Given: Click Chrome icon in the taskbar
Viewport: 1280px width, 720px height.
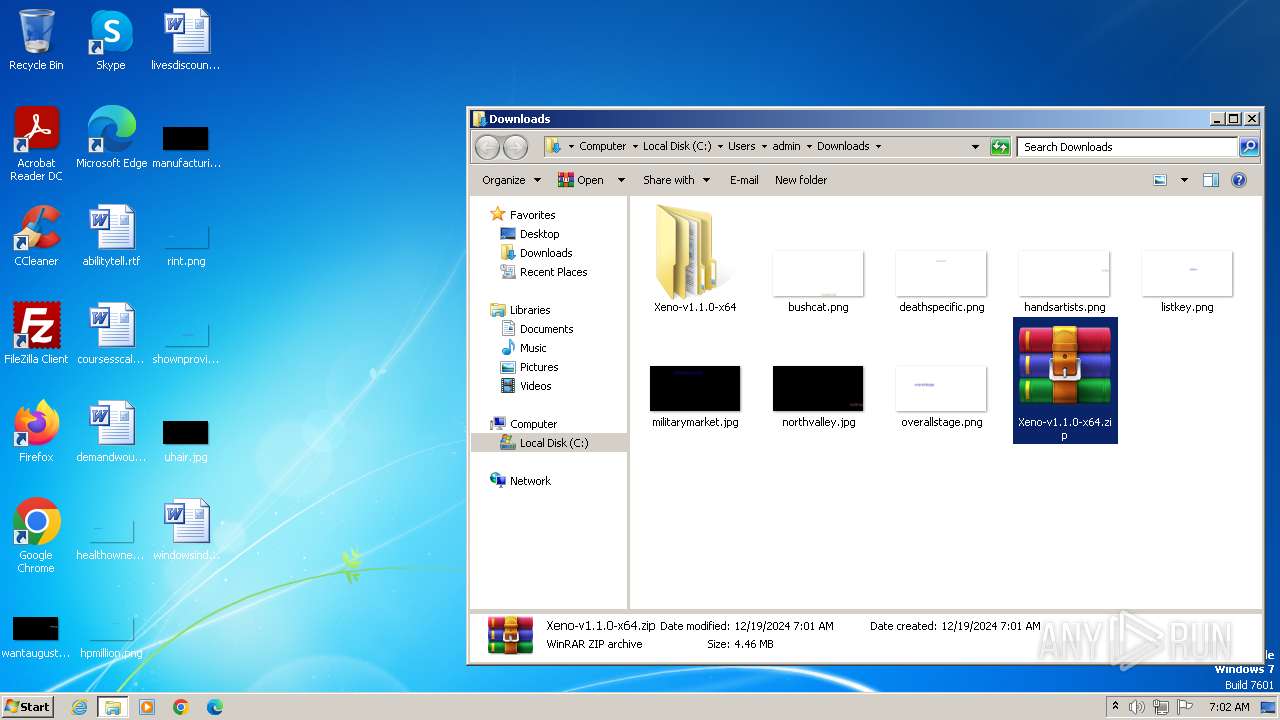Looking at the screenshot, I should coord(181,707).
